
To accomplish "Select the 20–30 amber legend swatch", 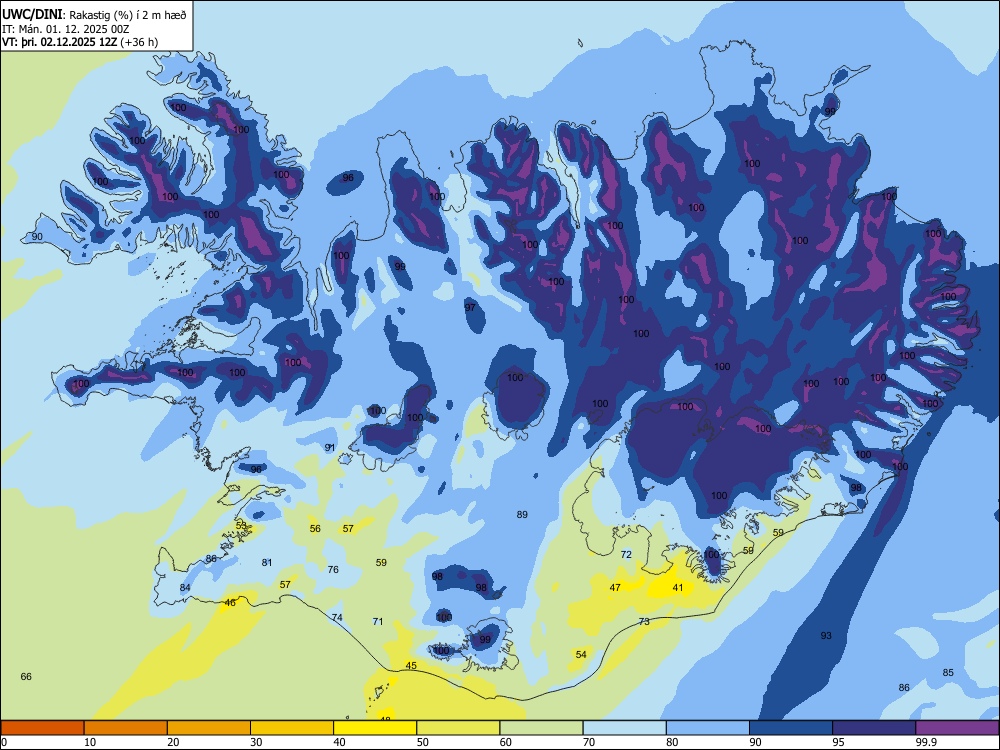I will (x=209, y=728).
